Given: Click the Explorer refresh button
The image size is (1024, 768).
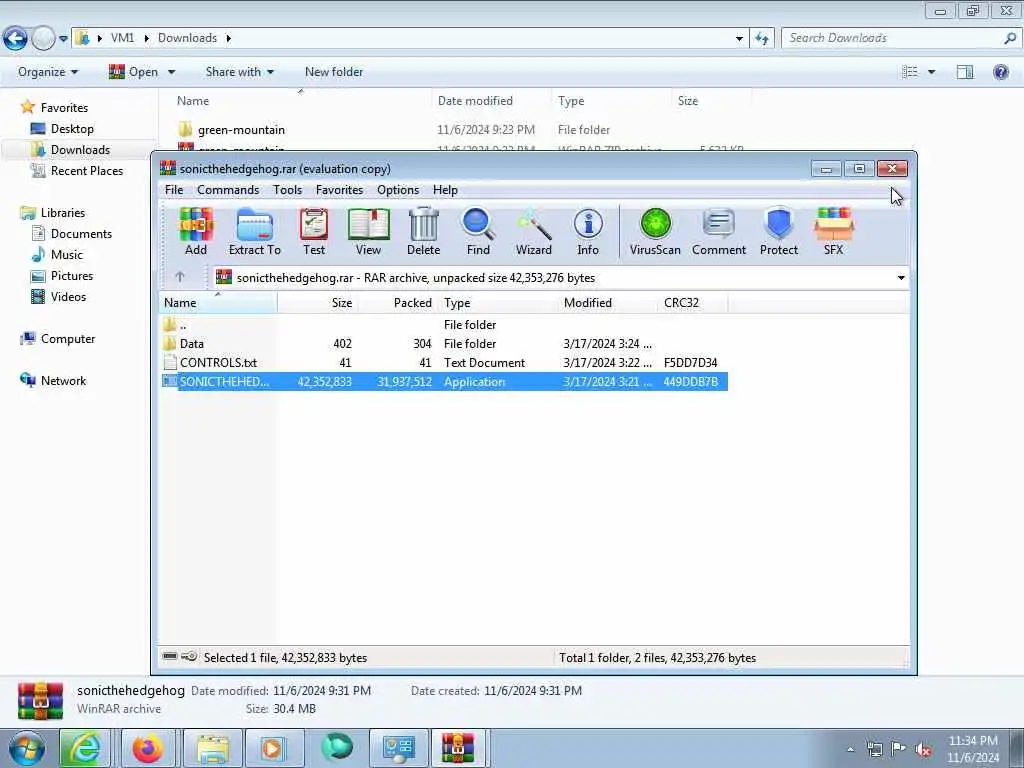Looking at the screenshot, I should tap(762, 39).
